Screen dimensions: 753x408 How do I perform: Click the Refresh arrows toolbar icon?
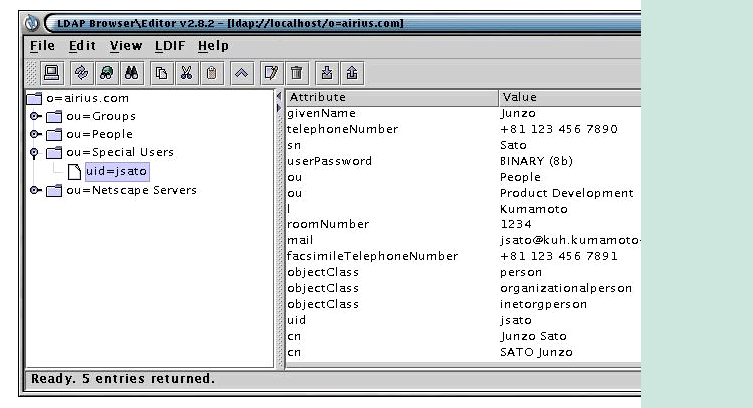[x=82, y=73]
